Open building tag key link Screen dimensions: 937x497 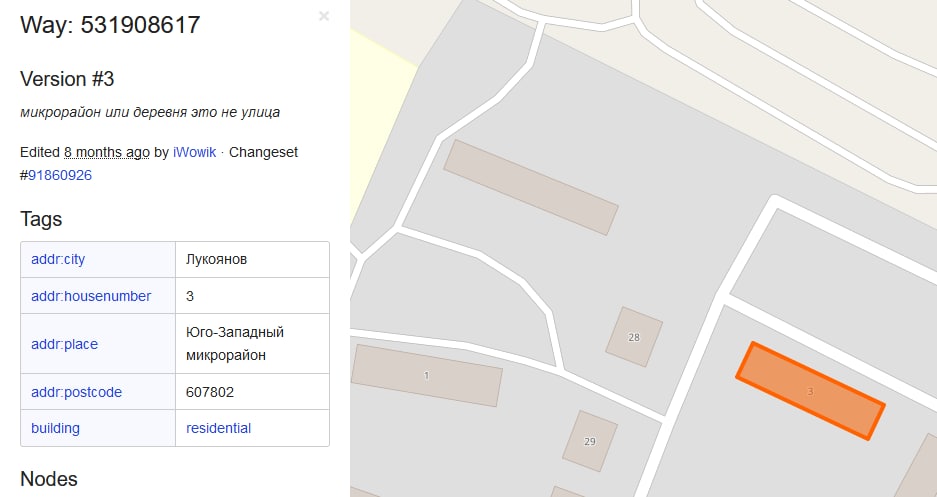[55, 428]
